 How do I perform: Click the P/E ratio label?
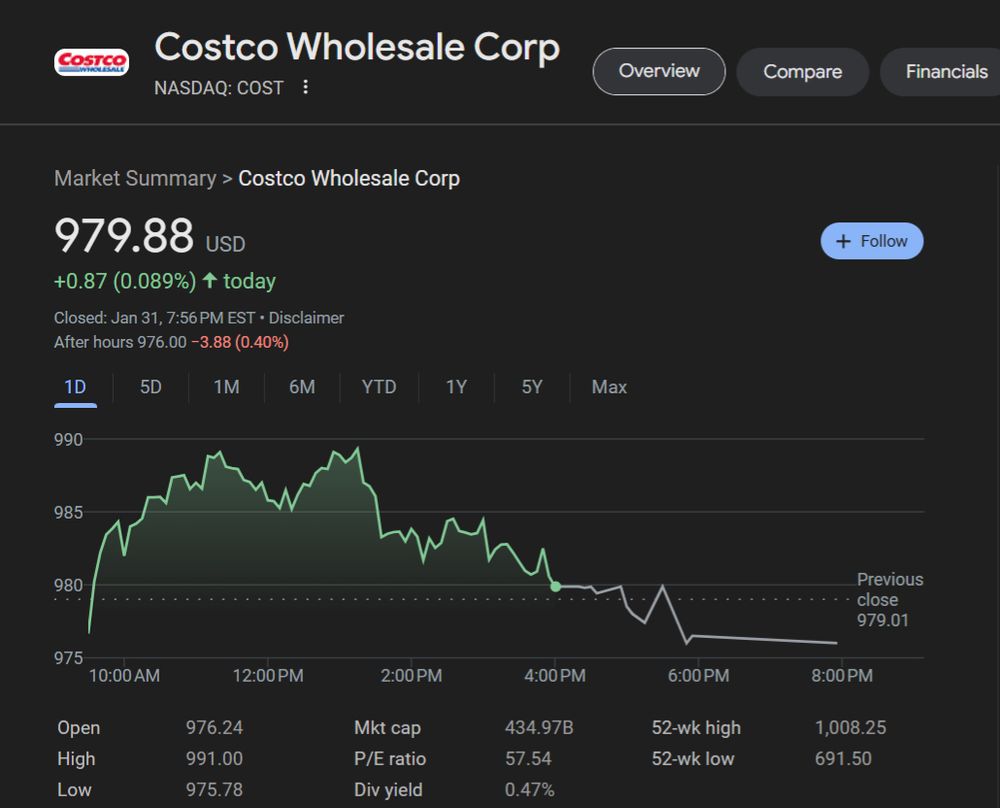click(390, 759)
